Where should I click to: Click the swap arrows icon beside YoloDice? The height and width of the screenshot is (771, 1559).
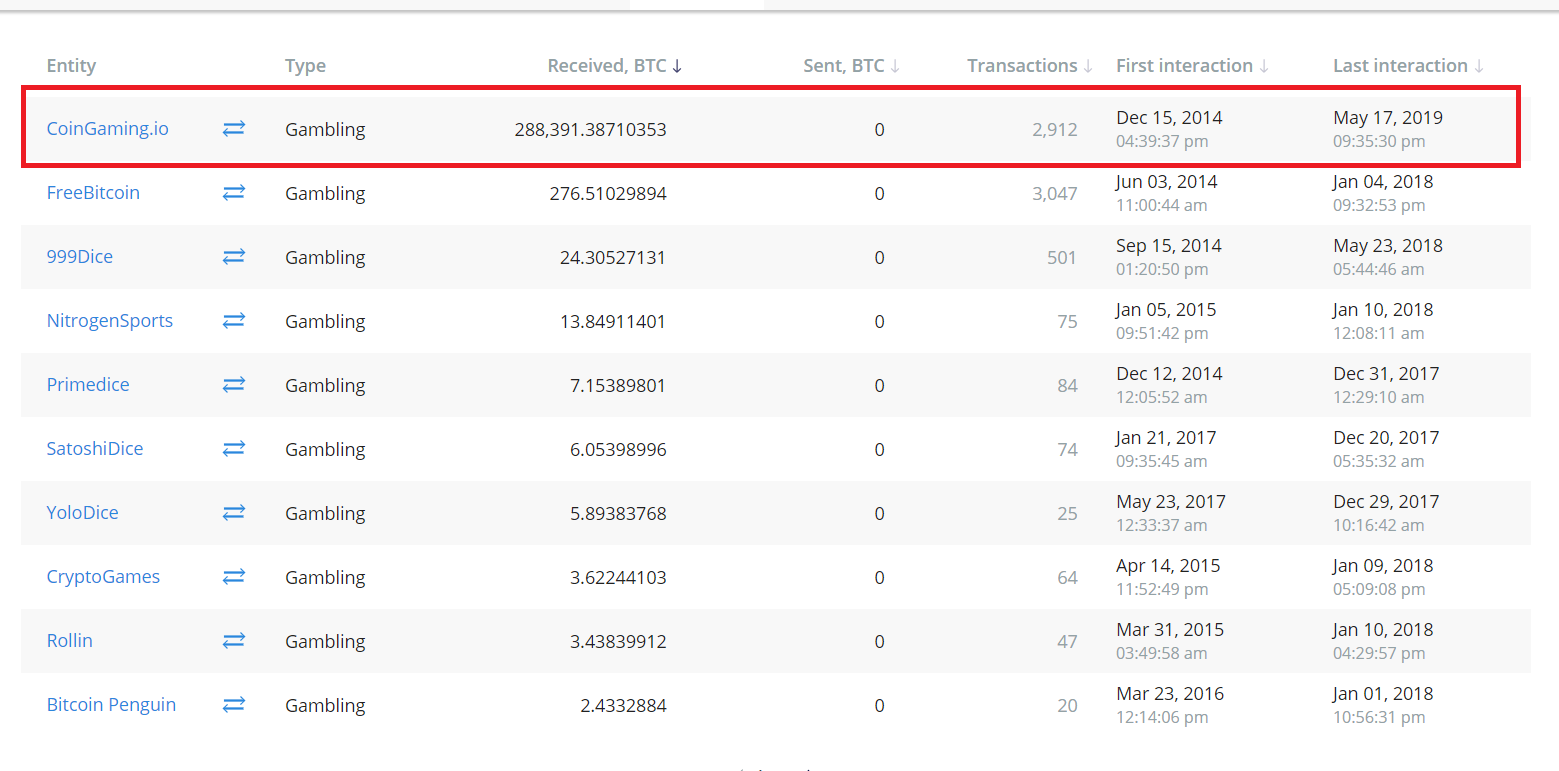(234, 513)
